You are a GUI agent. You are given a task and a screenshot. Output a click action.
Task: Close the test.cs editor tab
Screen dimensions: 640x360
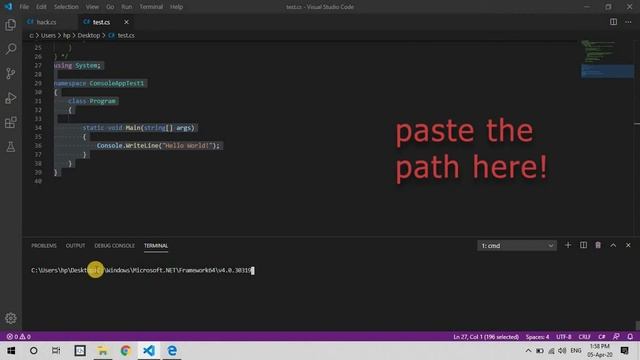(126, 22)
